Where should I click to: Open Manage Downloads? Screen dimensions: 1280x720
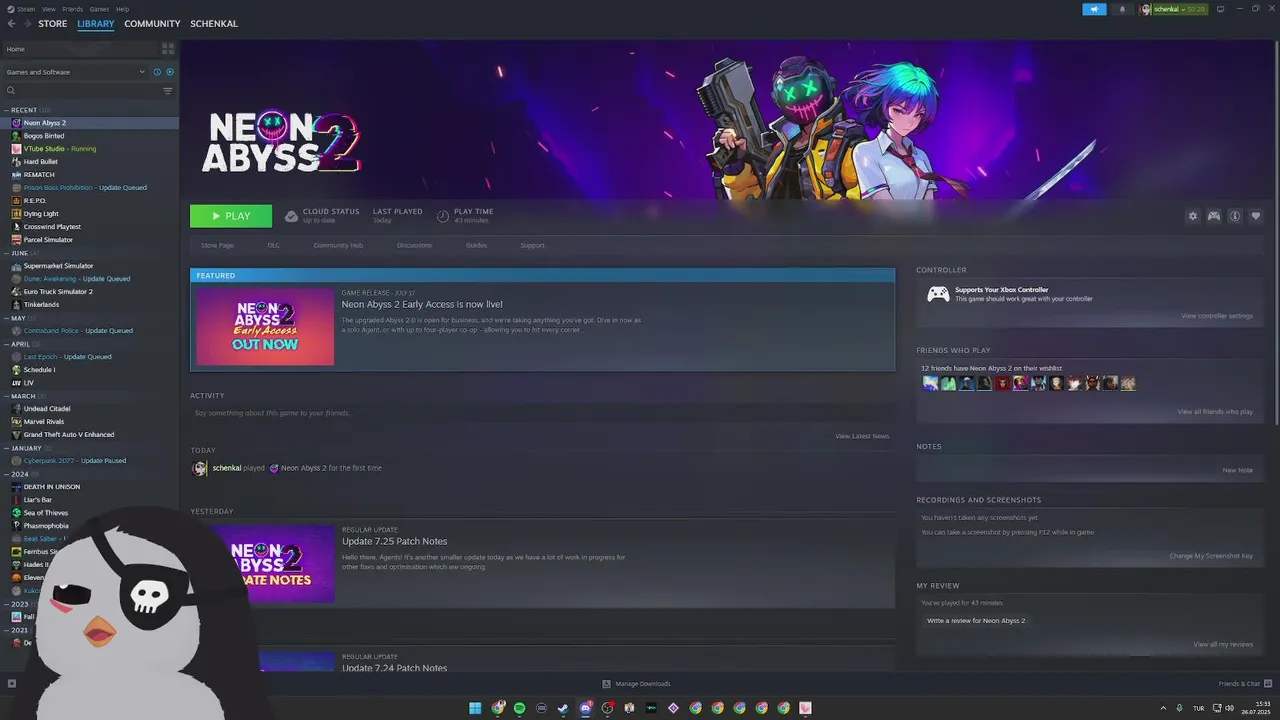click(637, 684)
